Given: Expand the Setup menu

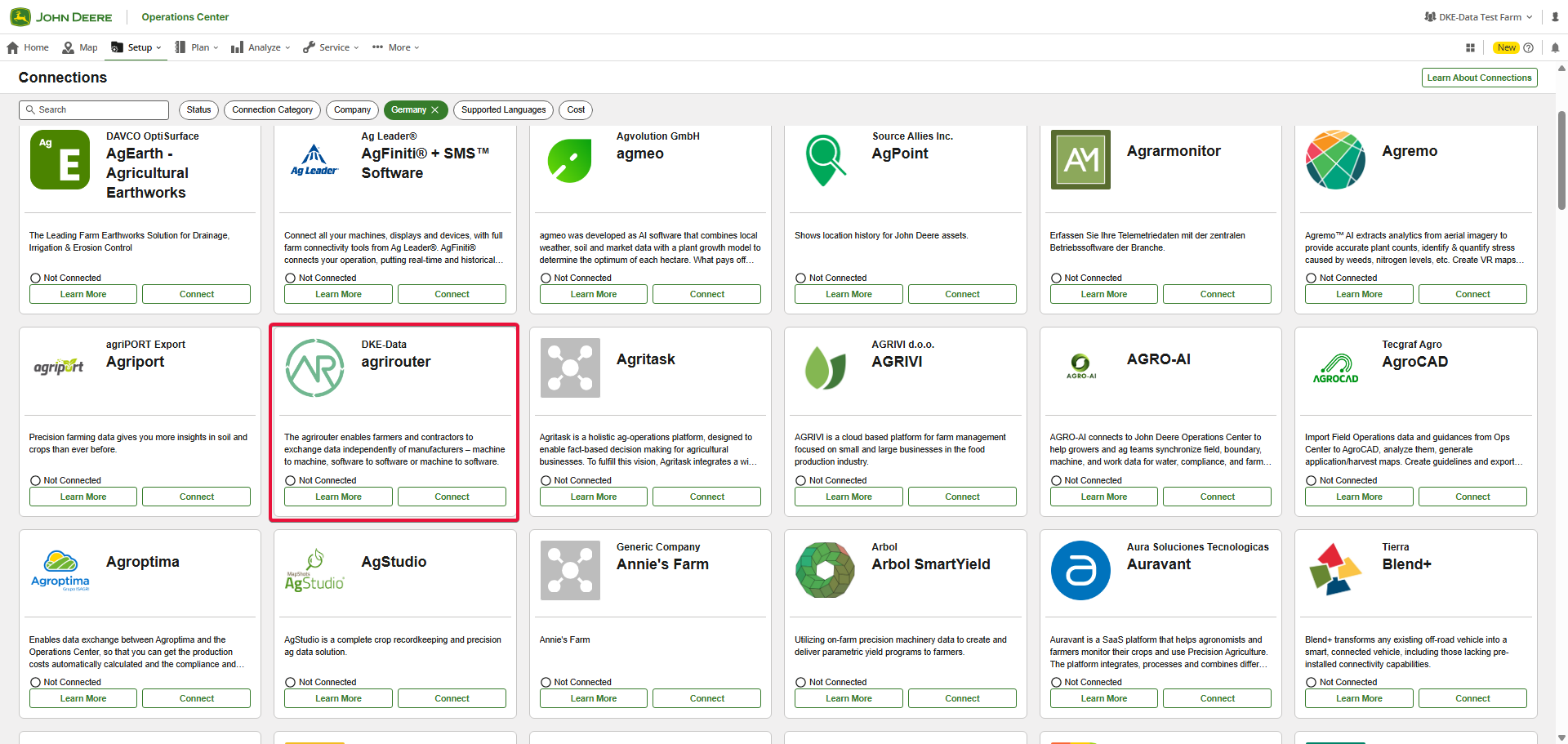Looking at the screenshot, I should [137, 47].
